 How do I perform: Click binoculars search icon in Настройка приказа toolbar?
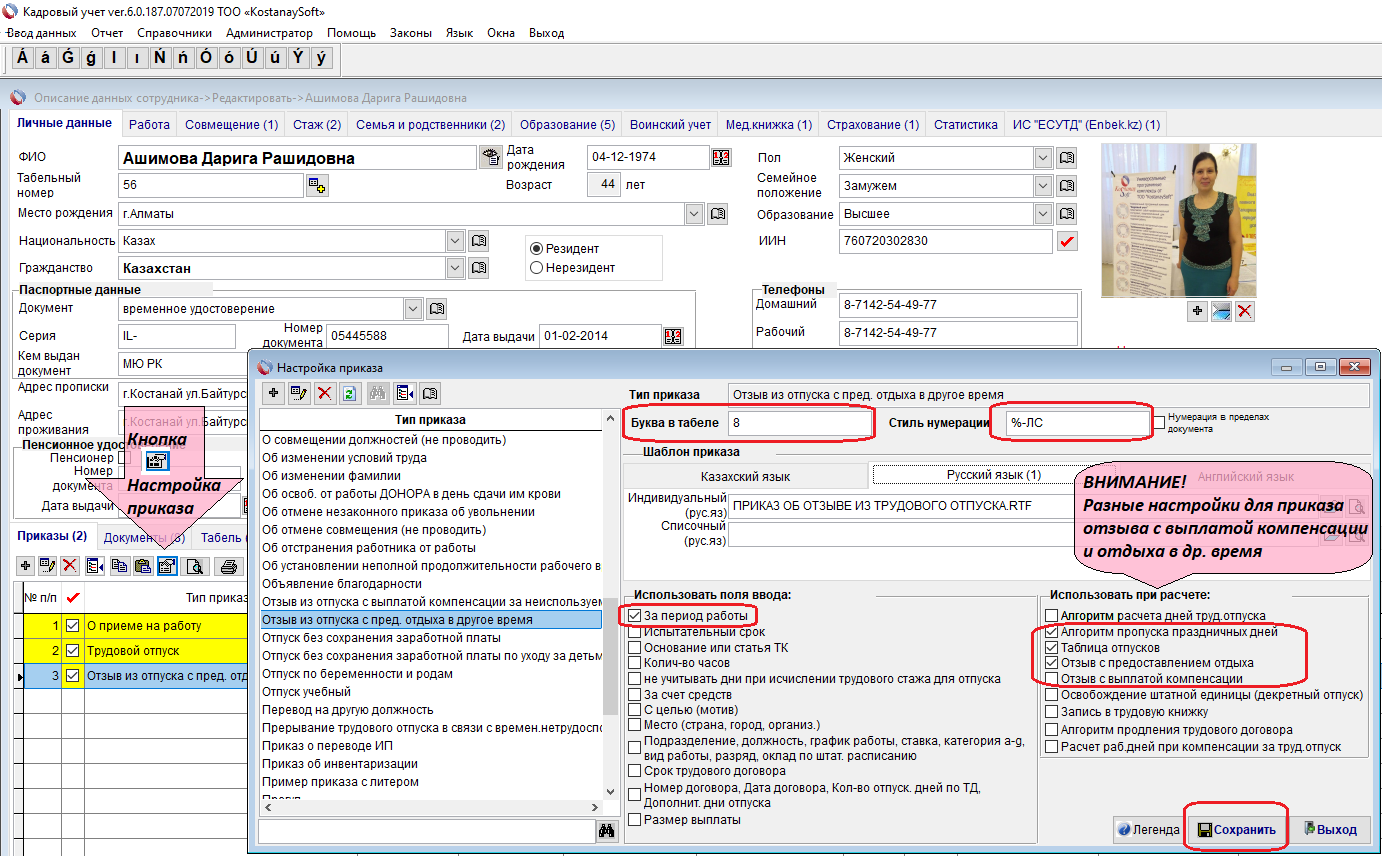point(378,393)
